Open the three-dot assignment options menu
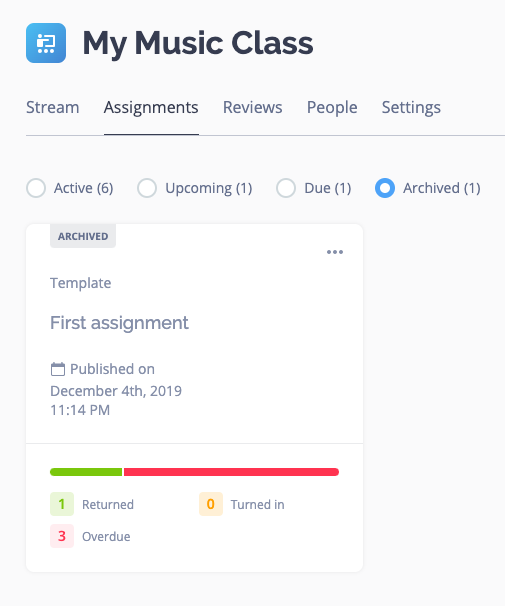The image size is (505, 606). tap(335, 252)
